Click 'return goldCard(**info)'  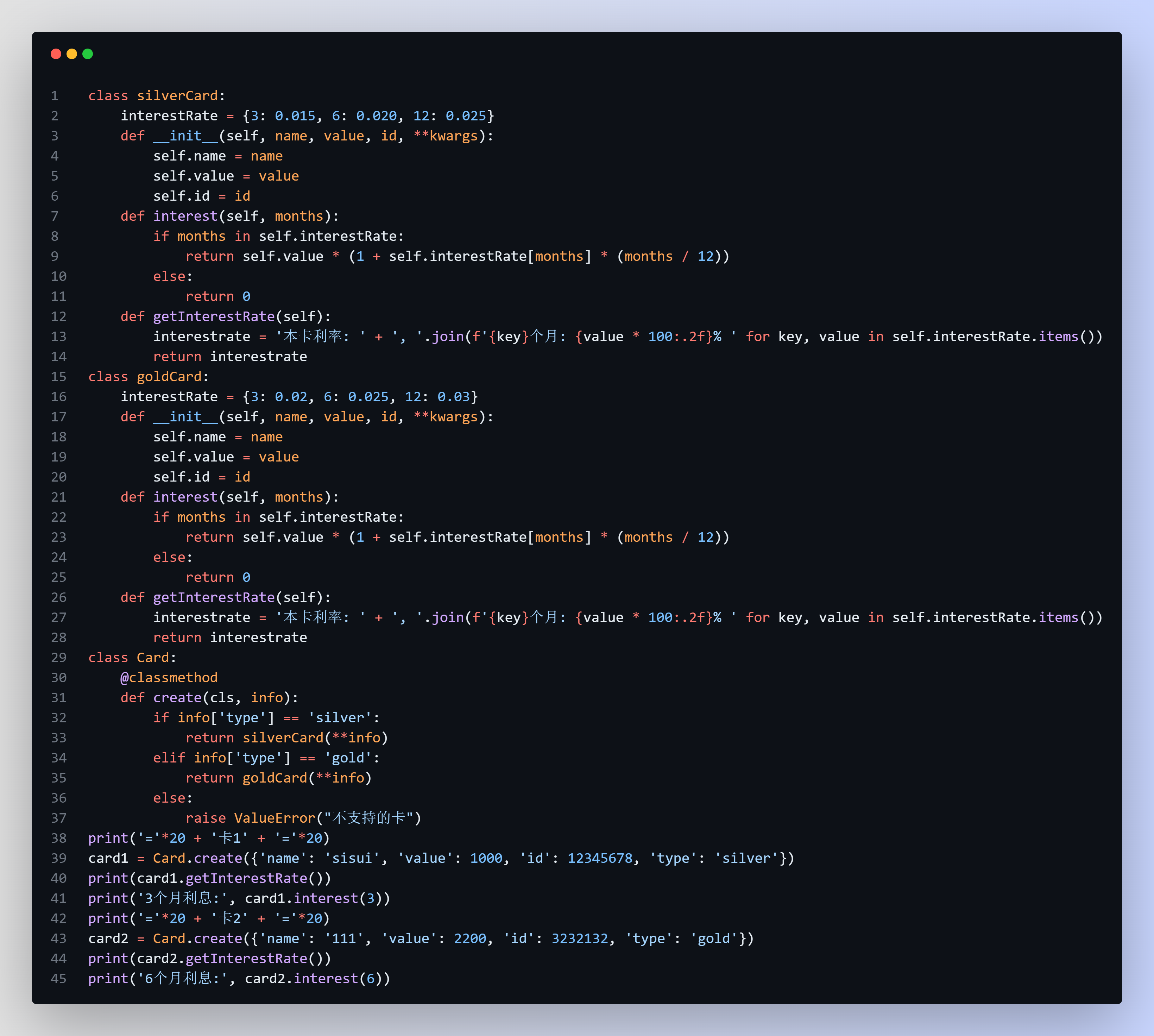tap(279, 778)
